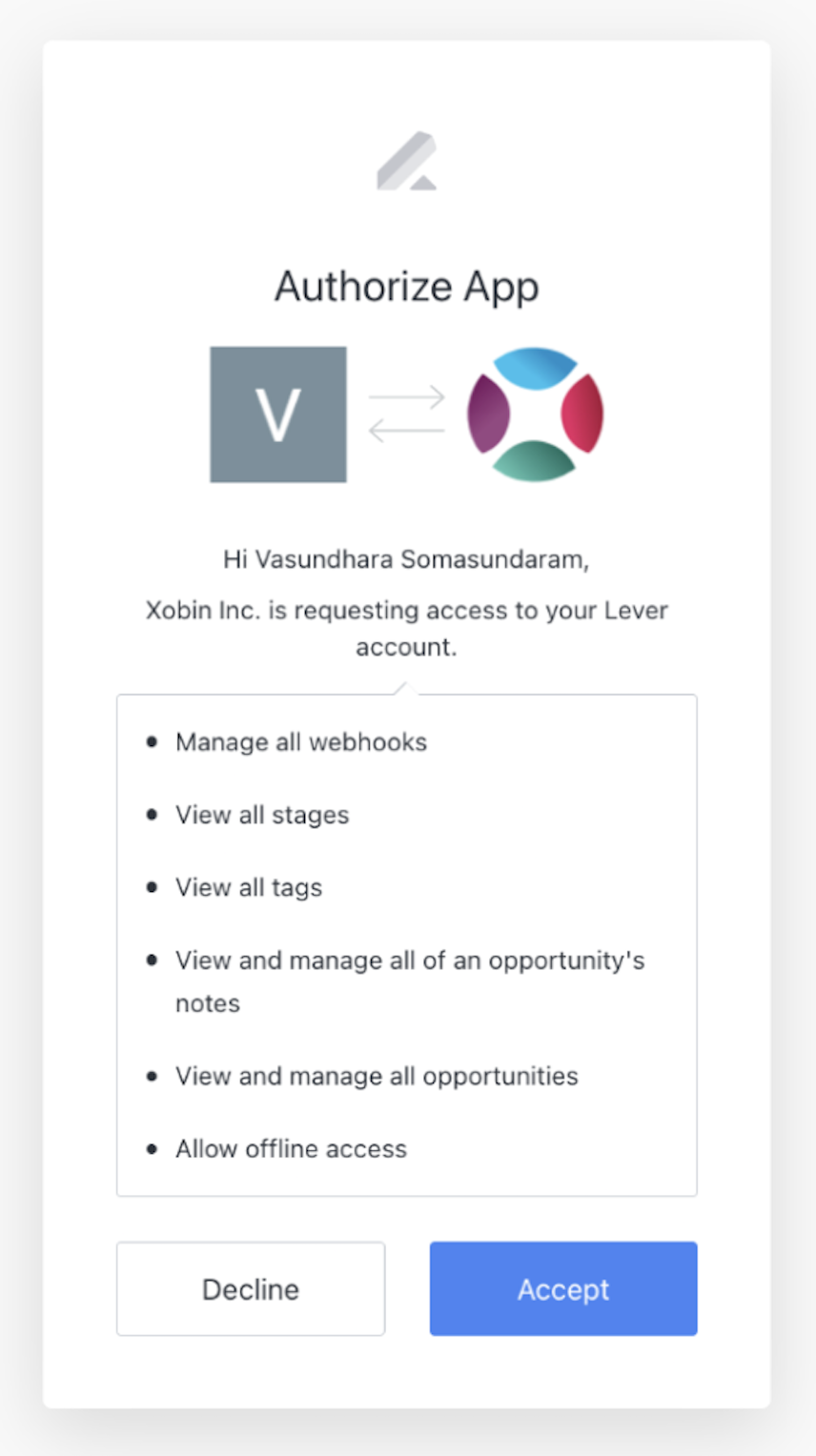The height and width of the screenshot is (1456, 816).
Task: Select the Manage all webhooks permission
Action: pyautogui.click(x=301, y=742)
